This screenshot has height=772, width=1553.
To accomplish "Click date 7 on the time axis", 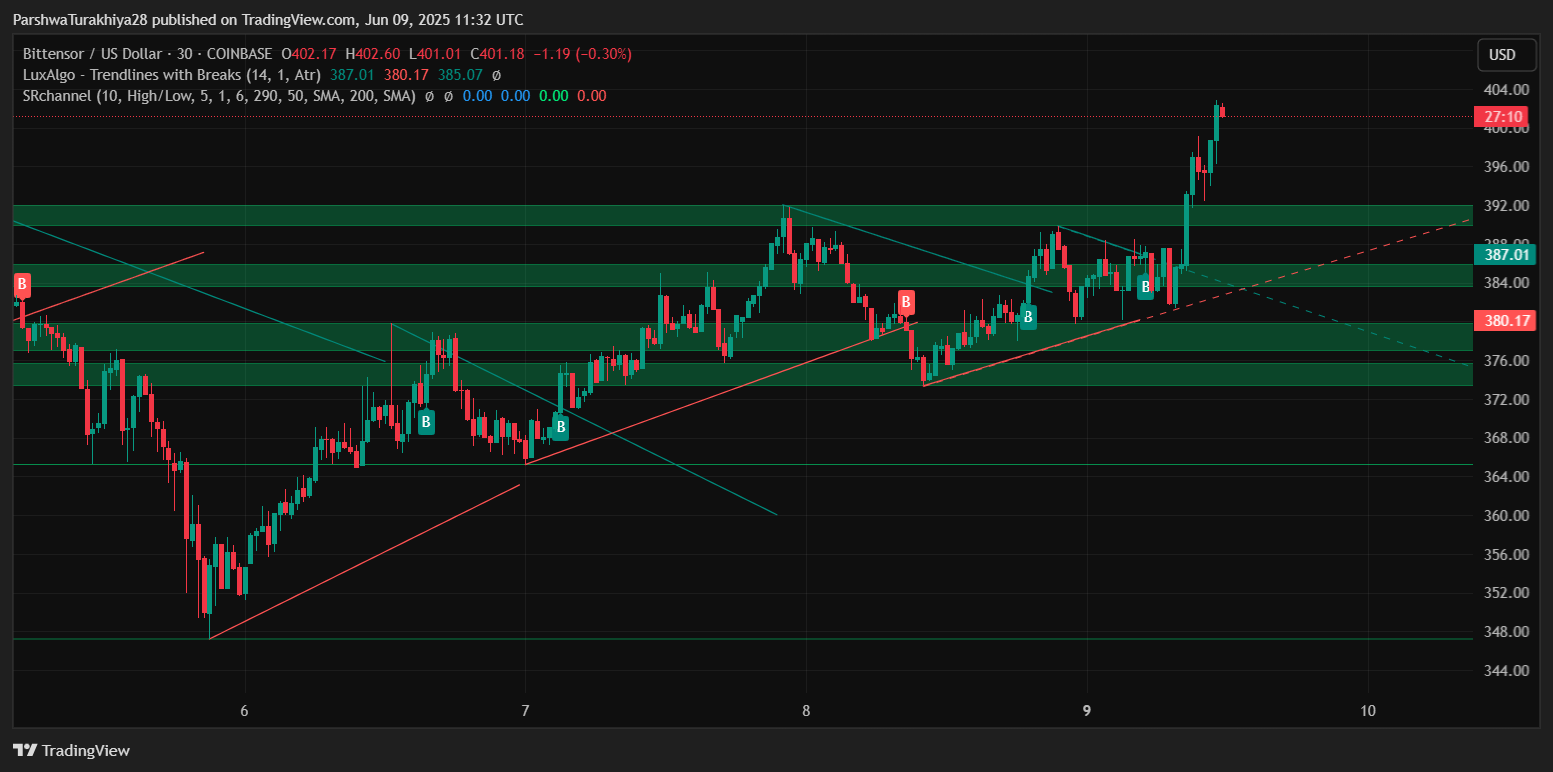I will point(525,711).
